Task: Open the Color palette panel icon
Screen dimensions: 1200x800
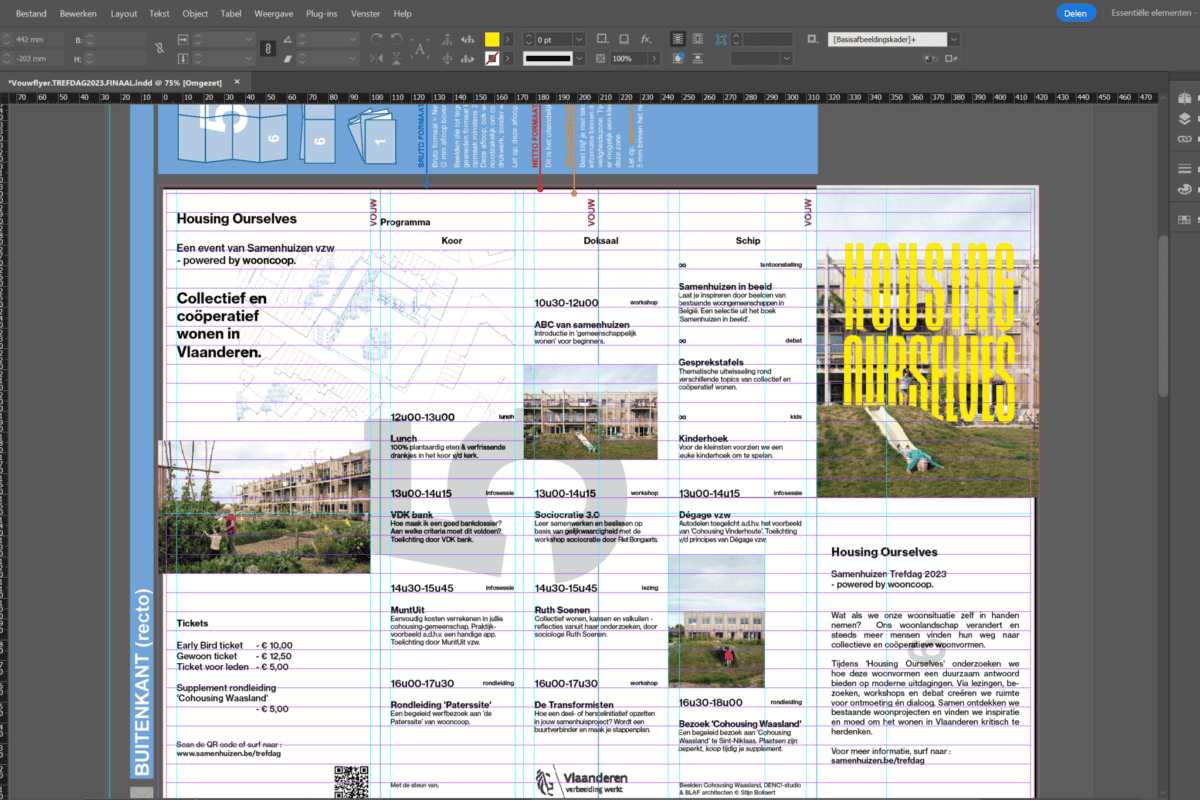Action: 1185,188
